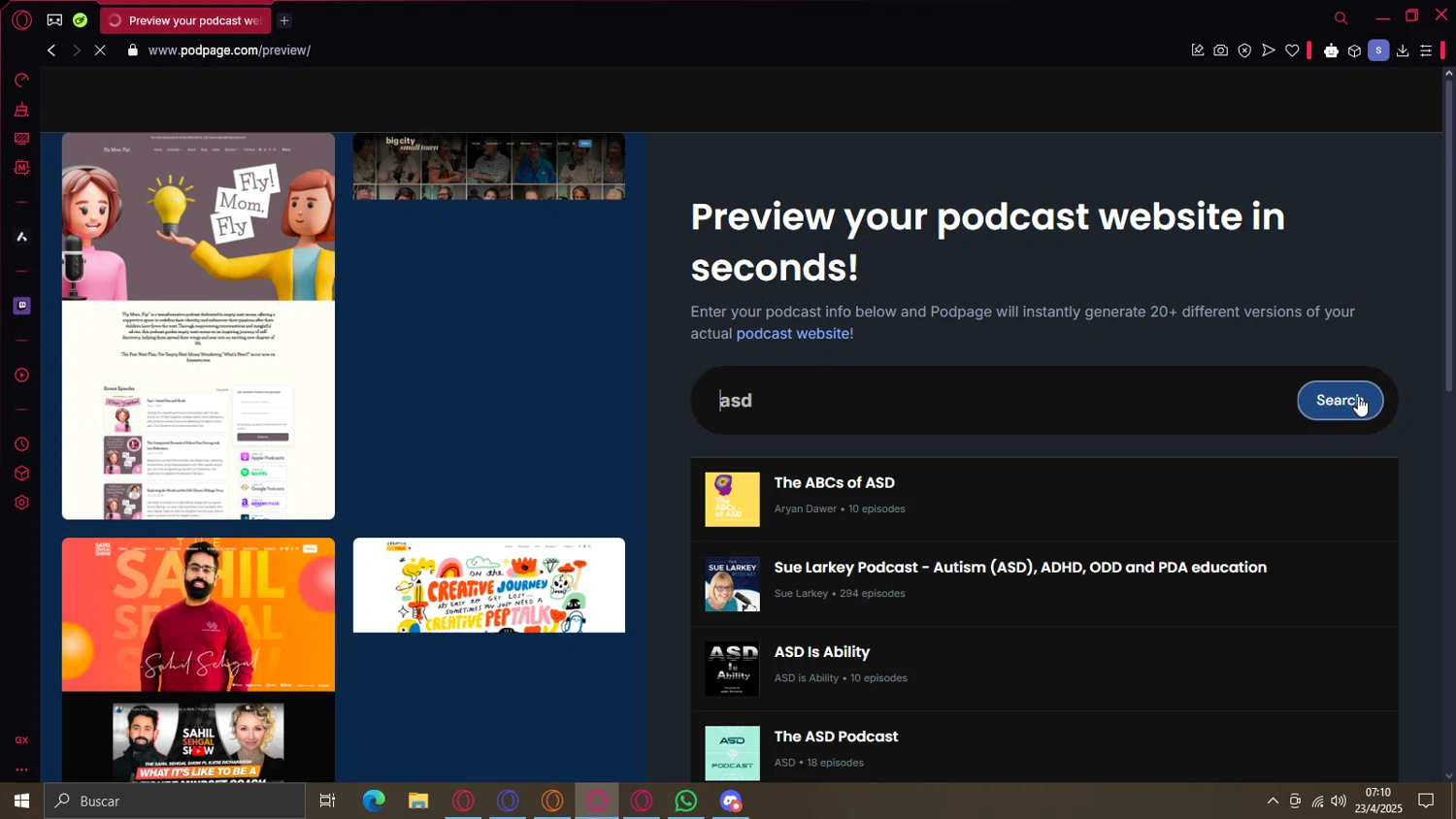This screenshot has width=1456, height=819.
Task: Click 'ASD • 18 episodes' text
Action: point(819,763)
